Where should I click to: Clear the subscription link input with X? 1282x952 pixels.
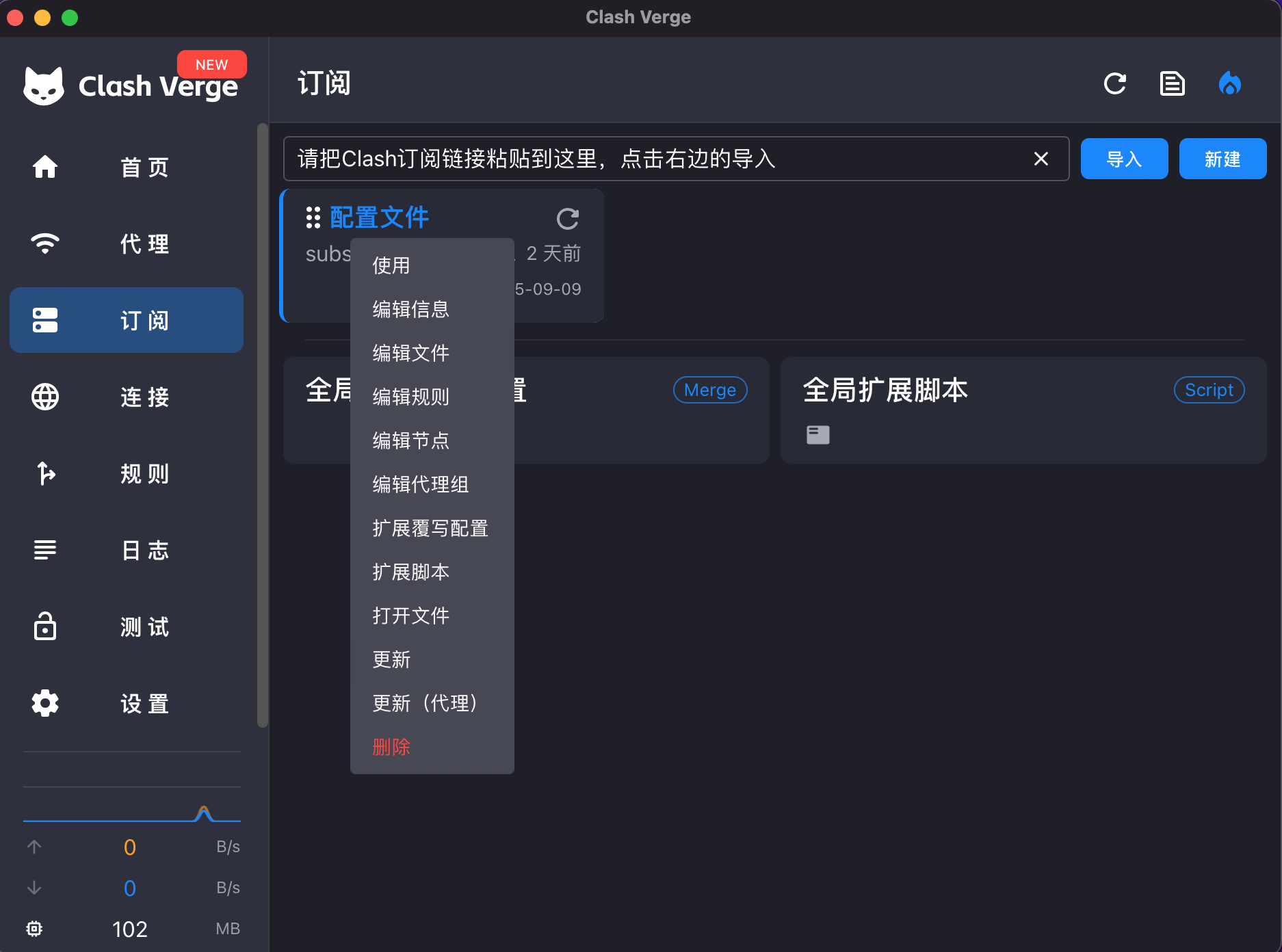tap(1041, 159)
